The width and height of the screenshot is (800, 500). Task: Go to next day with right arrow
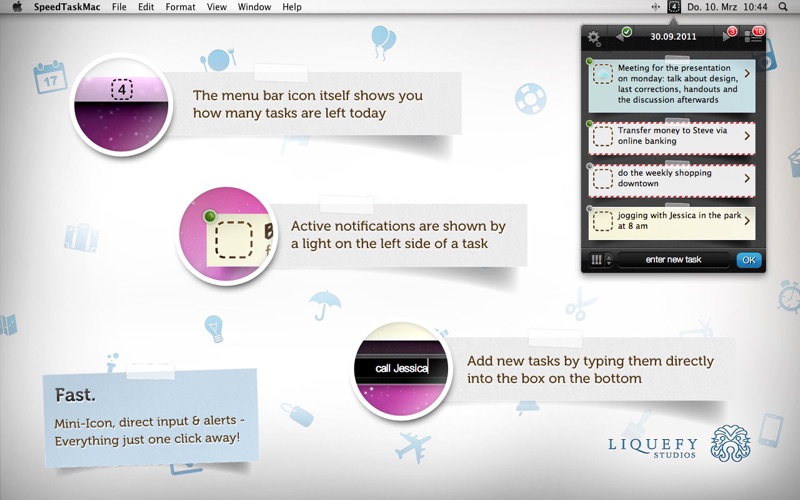click(x=728, y=36)
